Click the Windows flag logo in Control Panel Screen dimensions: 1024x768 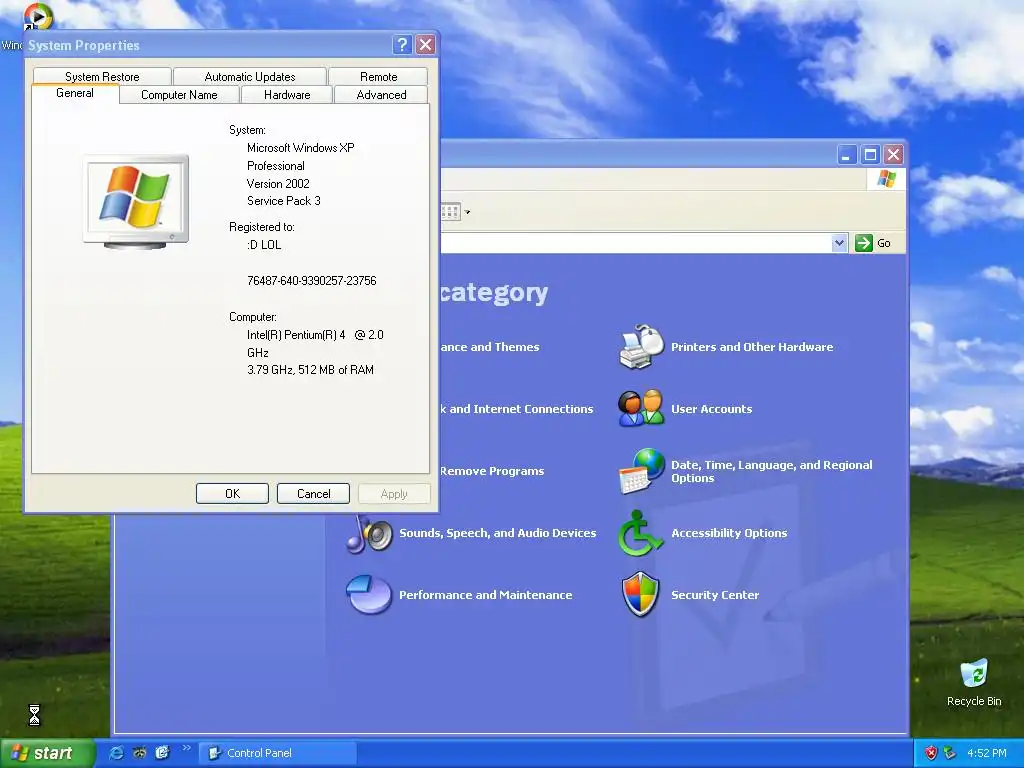886,179
